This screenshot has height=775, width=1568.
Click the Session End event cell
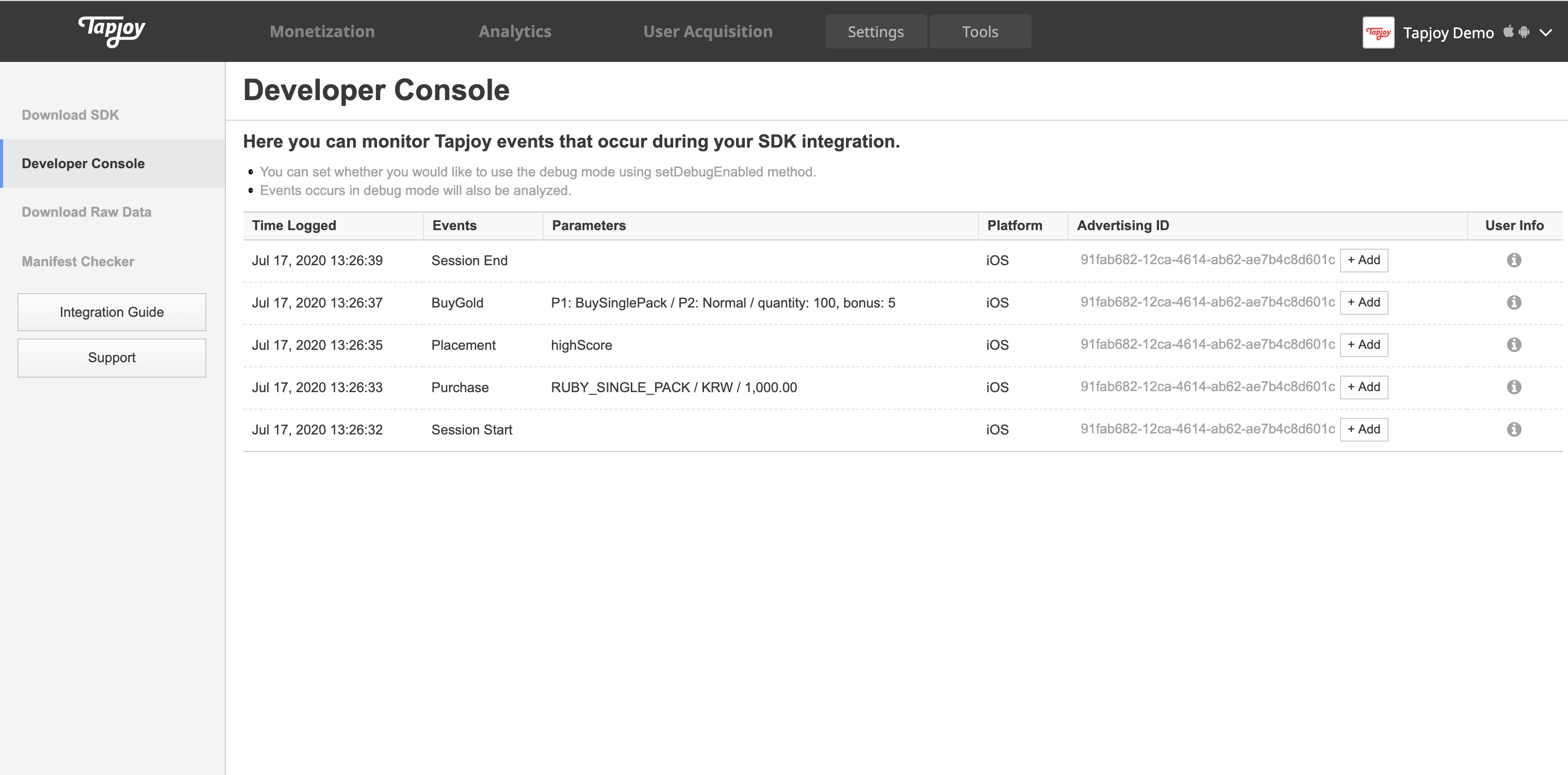click(x=469, y=261)
